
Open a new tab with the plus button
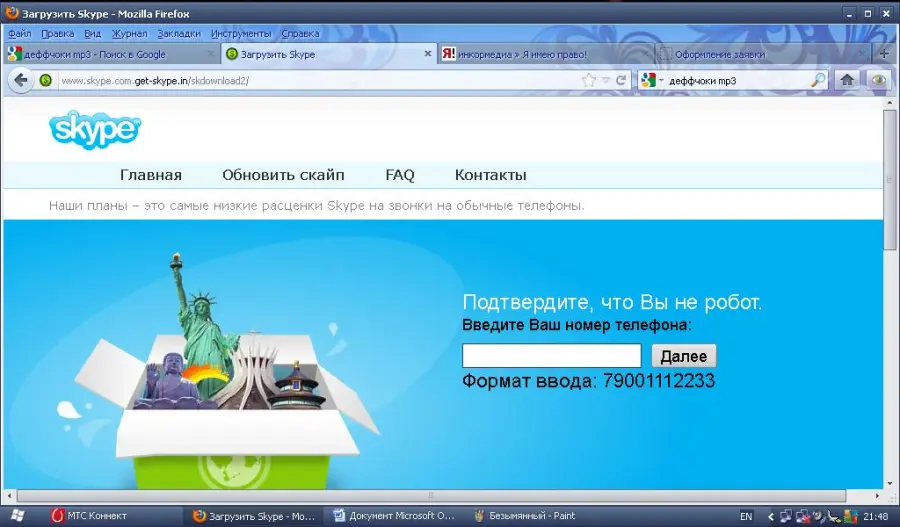point(884,54)
